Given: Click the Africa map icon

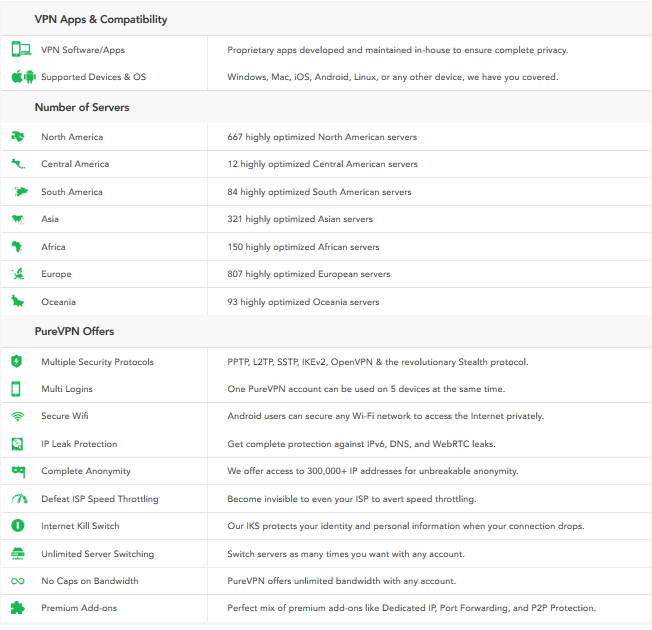Looking at the screenshot, I should point(17,247).
